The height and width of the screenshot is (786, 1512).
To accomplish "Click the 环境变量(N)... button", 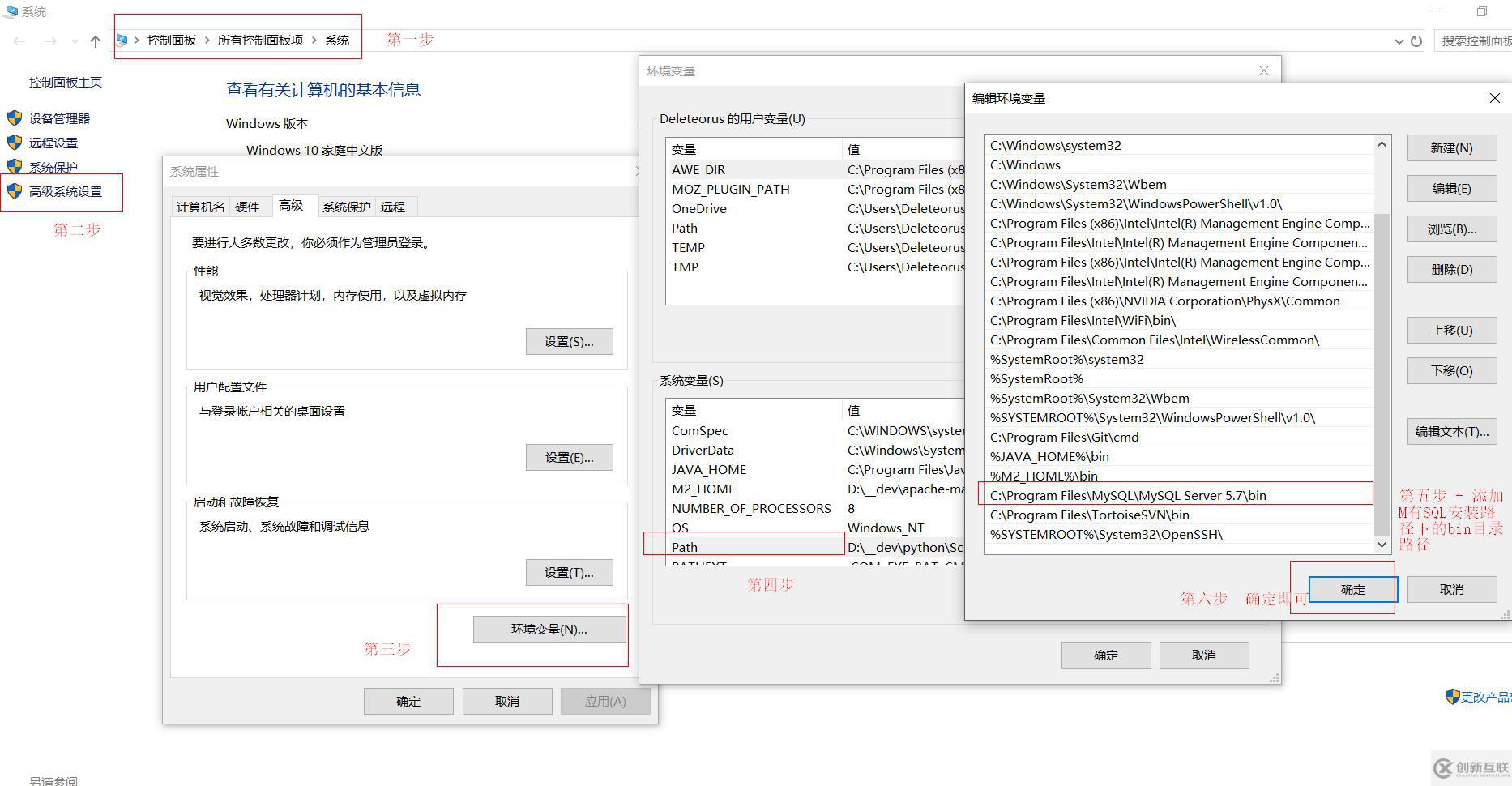I will coord(549,629).
